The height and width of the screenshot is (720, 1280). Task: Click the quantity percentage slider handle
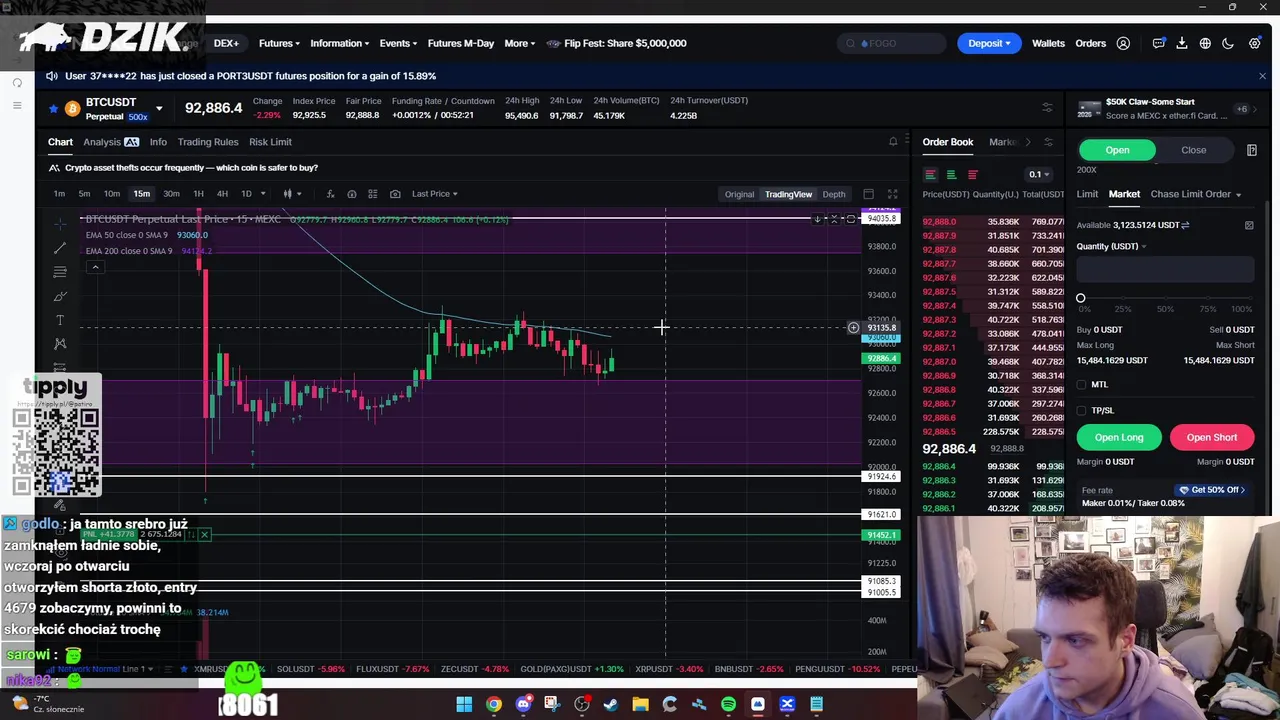pyautogui.click(x=1080, y=298)
